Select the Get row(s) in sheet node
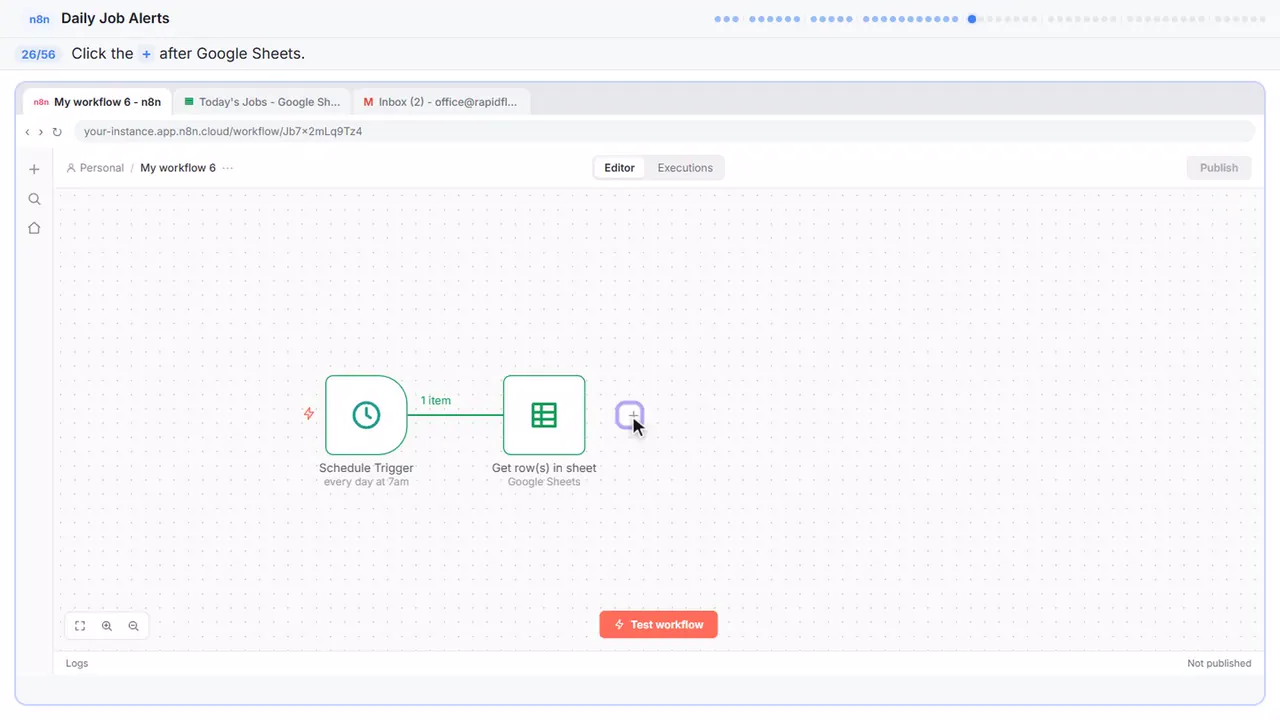The height and width of the screenshot is (720, 1280). (544, 415)
